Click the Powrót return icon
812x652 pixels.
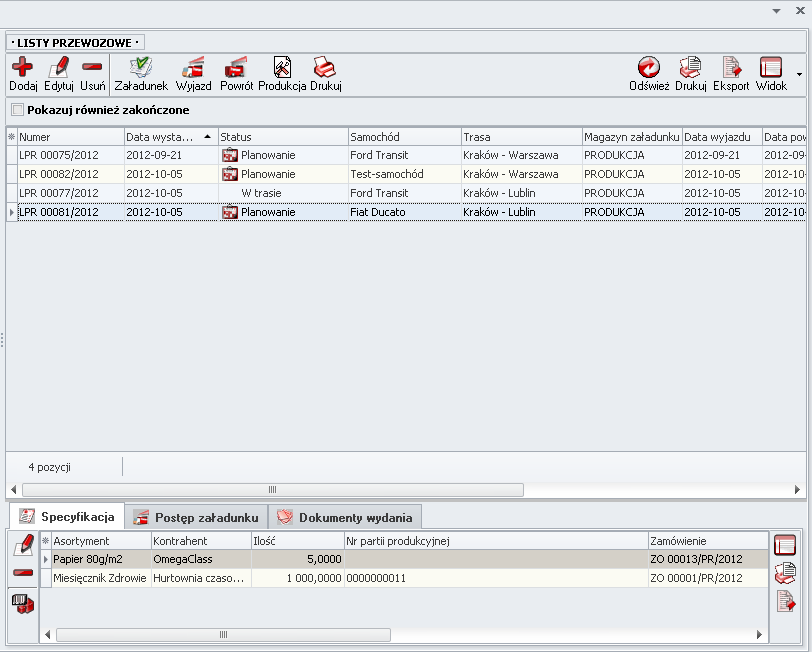236,68
